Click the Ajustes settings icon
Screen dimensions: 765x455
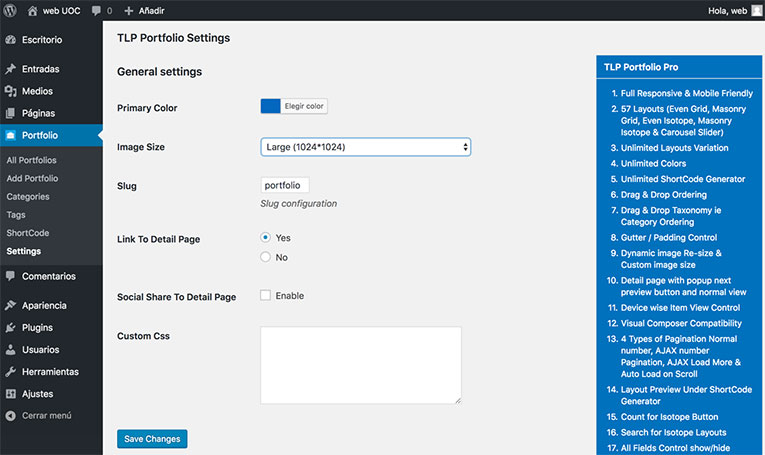(x=11, y=394)
